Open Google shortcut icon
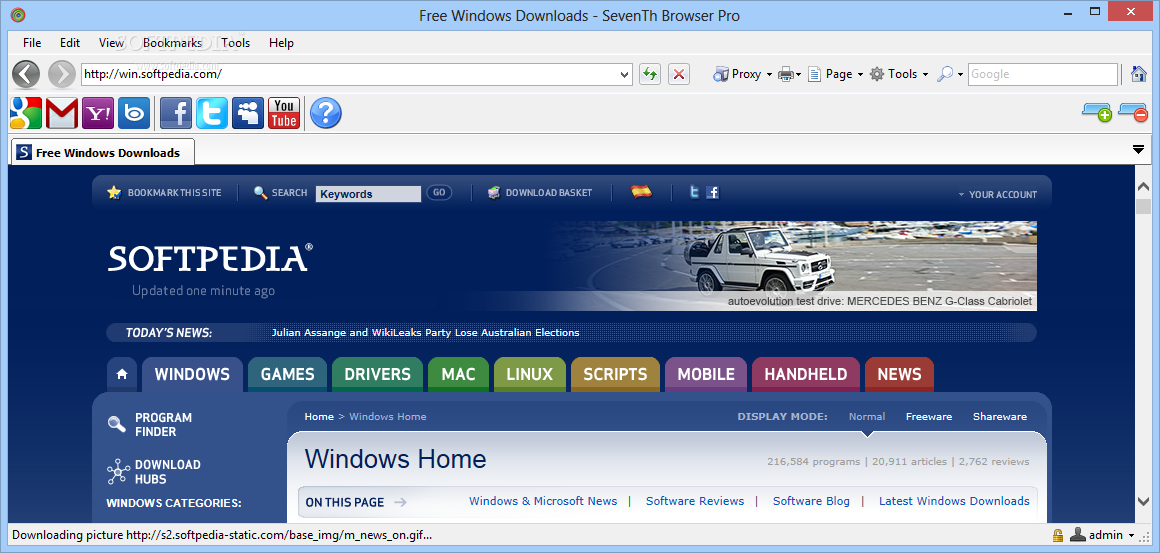 26,113
